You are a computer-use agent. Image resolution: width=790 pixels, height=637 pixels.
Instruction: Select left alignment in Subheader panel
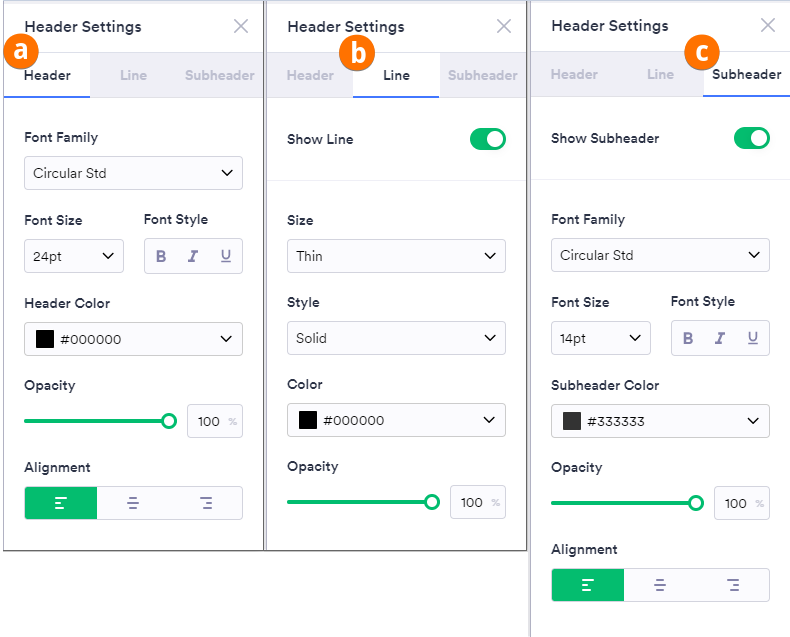pyautogui.click(x=587, y=585)
